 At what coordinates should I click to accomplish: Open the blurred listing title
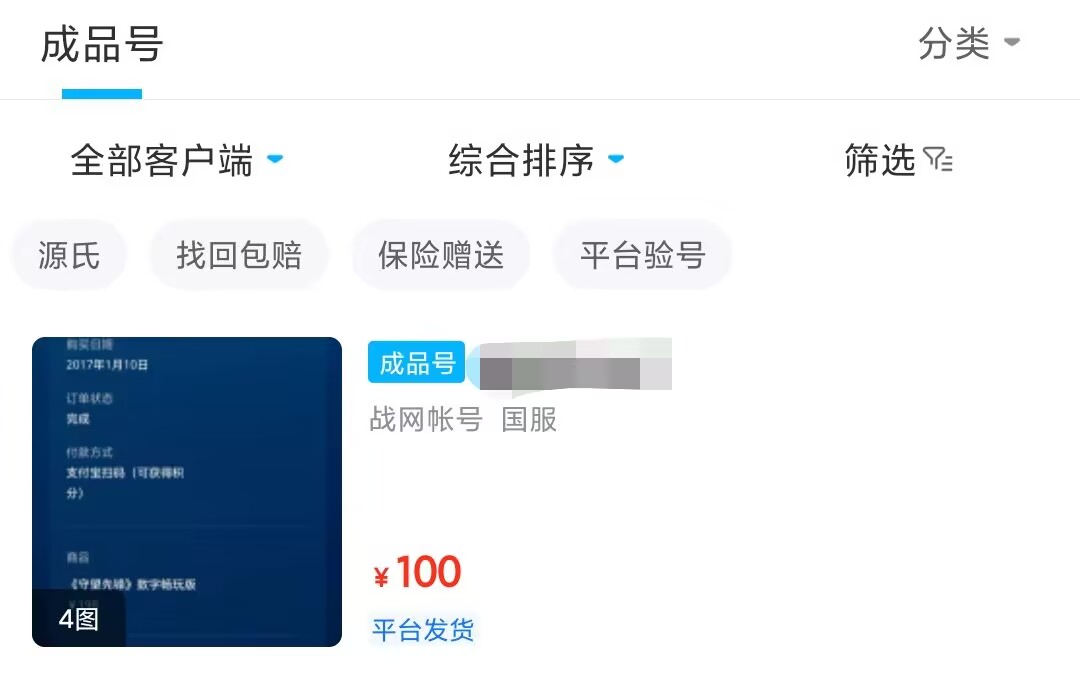pyautogui.click(x=574, y=364)
